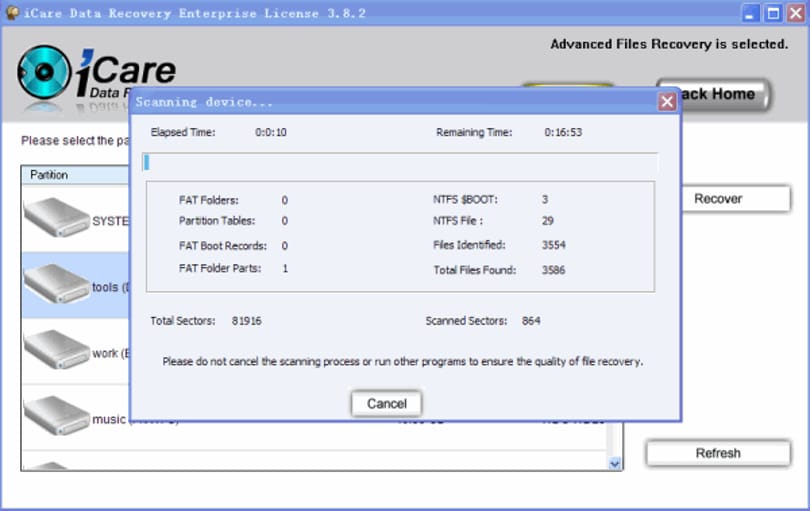Viewport: 810px width, 511px height.
Task: Click the Elapsed Time value 0:0:10
Action: (x=271, y=132)
